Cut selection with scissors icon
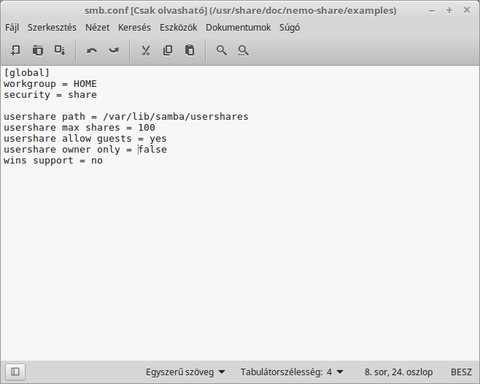 point(146,50)
